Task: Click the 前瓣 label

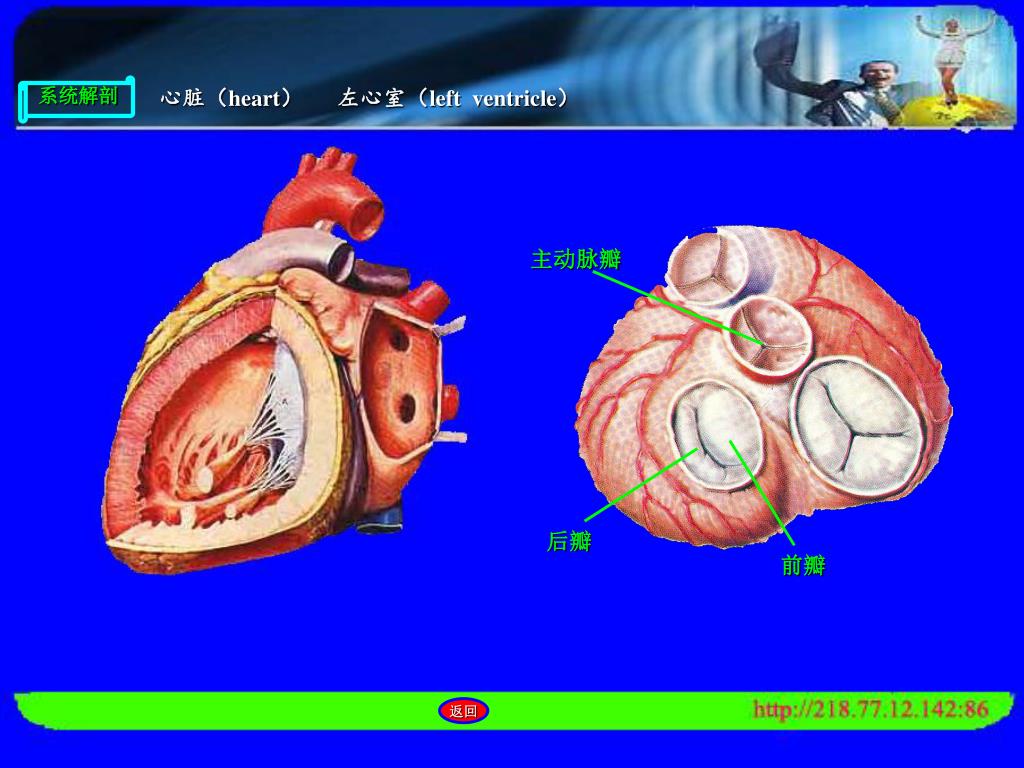Action: (x=803, y=565)
